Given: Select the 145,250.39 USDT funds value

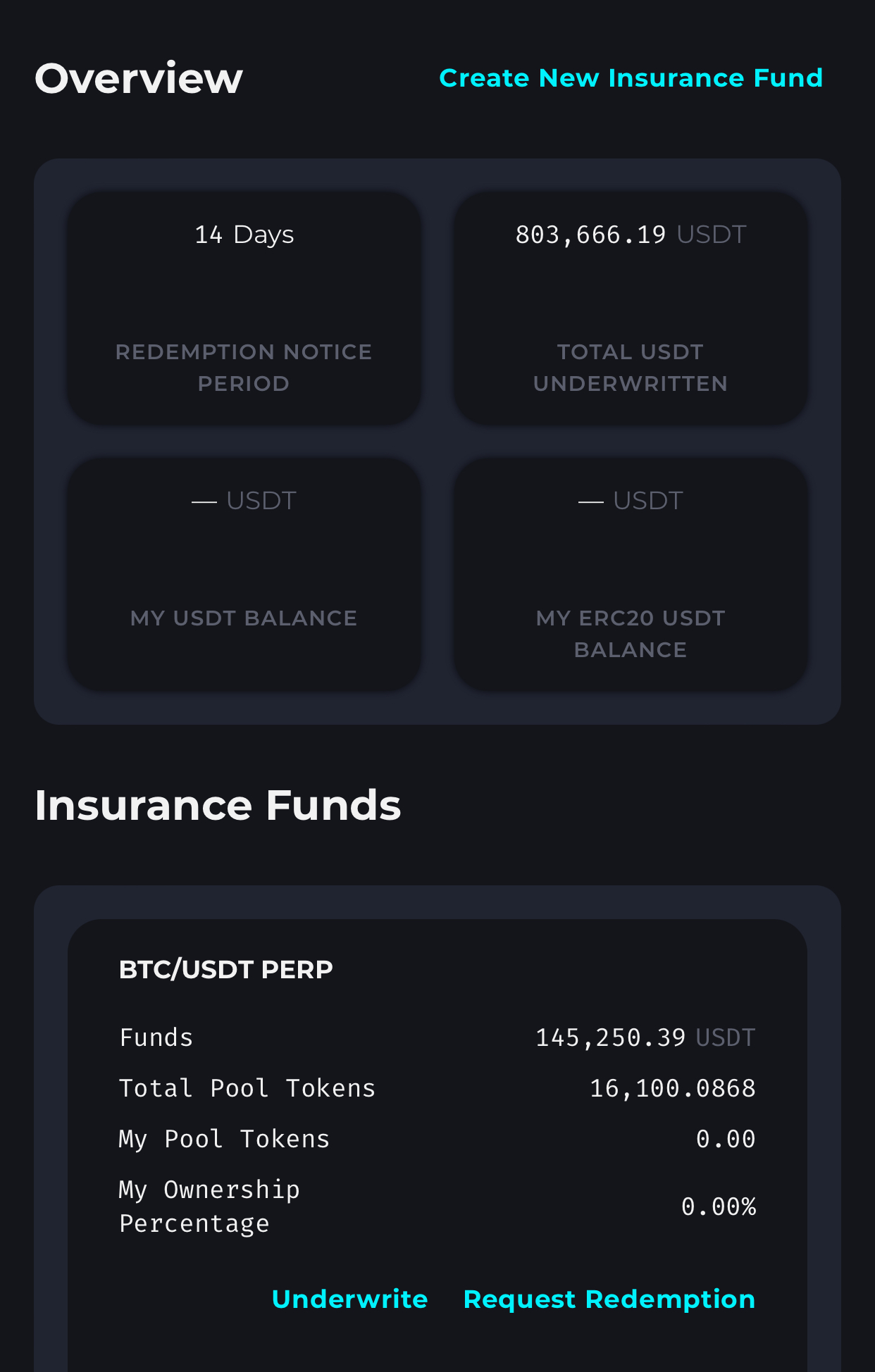Looking at the screenshot, I should [645, 1037].
